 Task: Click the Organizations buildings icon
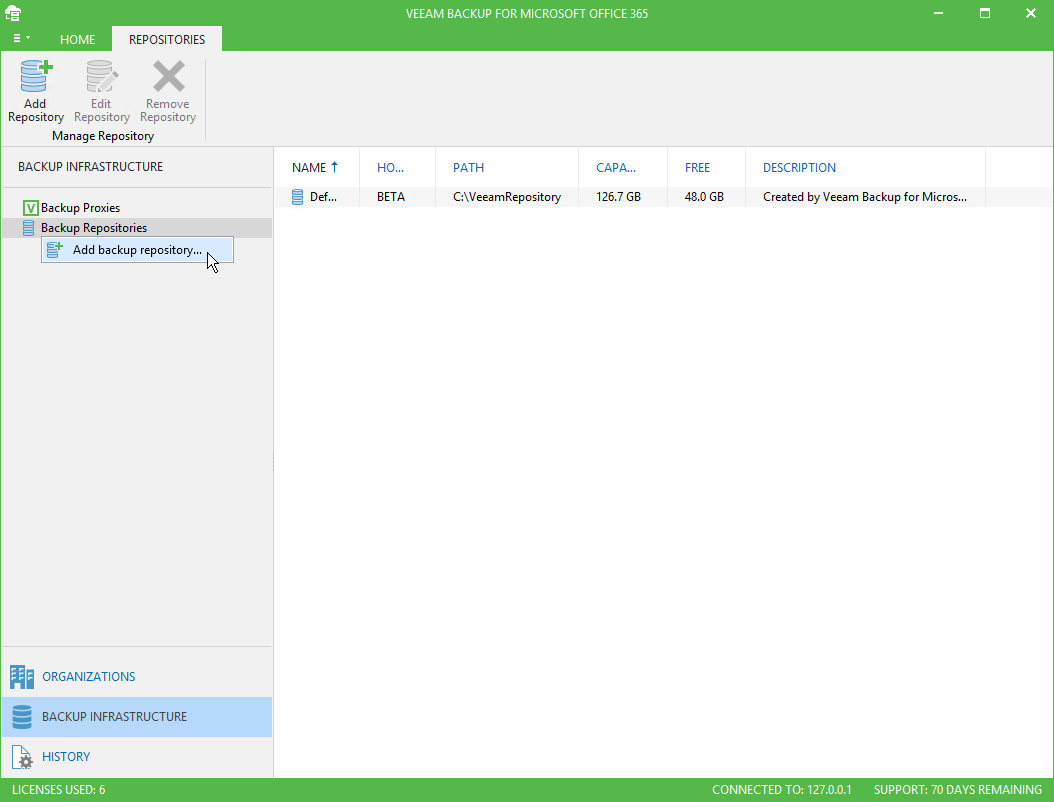tap(22, 677)
